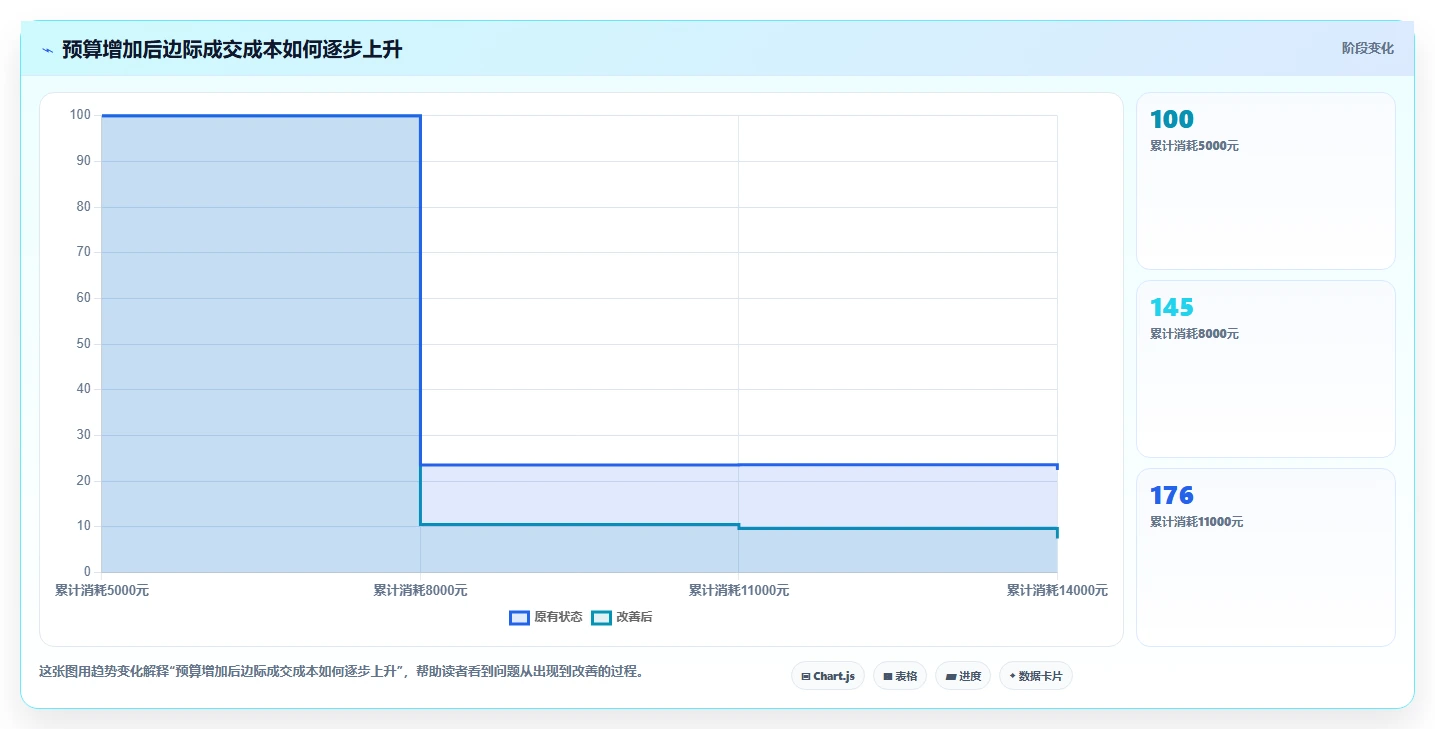This screenshot has height=729, width=1435.
Task: Click the 数据卡片 tag chip
Action: tap(1036, 676)
